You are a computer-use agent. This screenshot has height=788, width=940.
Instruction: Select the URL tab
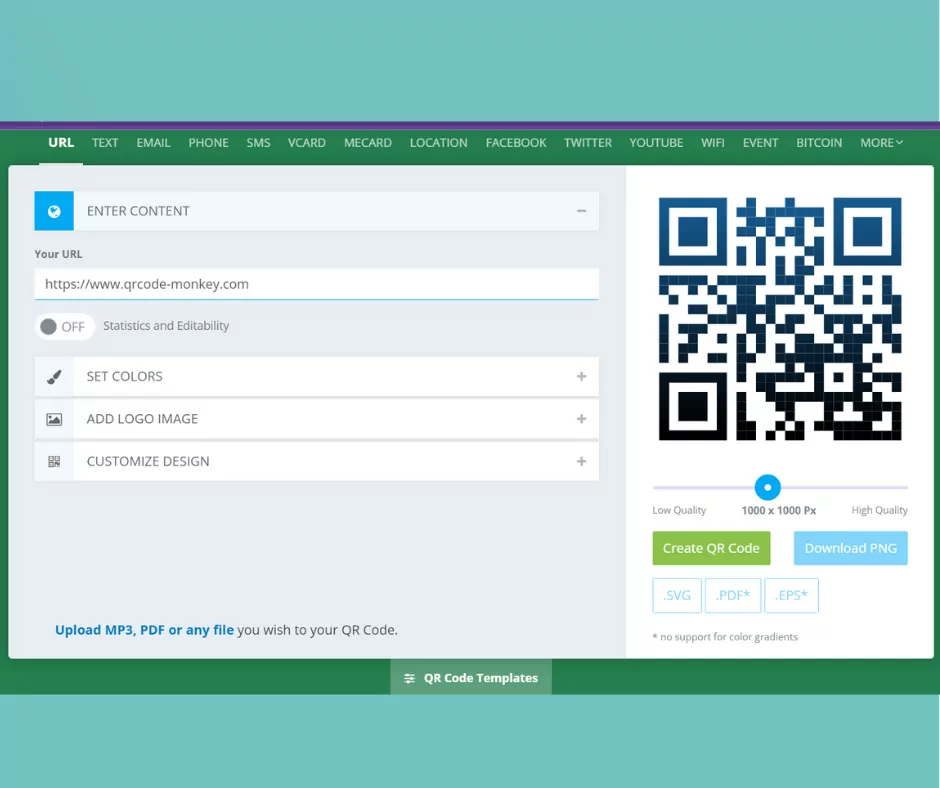click(61, 143)
